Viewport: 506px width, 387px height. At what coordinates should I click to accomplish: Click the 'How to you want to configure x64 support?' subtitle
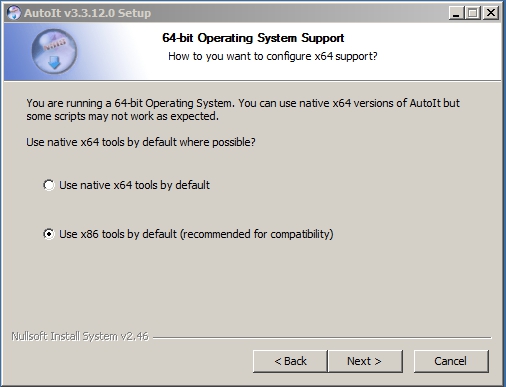click(x=273, y=56)
